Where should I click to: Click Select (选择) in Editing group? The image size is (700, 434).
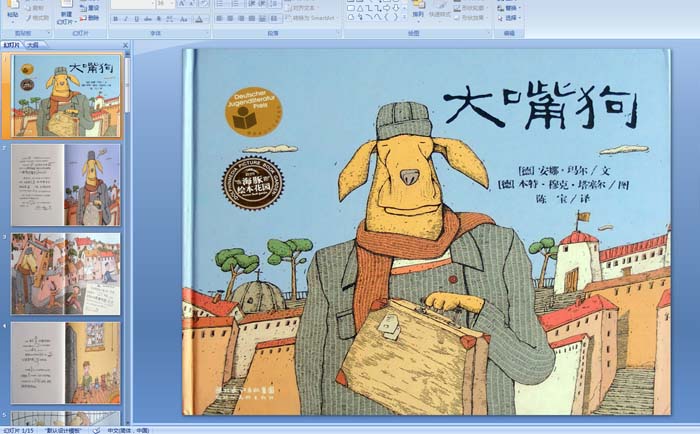point(509,18)
